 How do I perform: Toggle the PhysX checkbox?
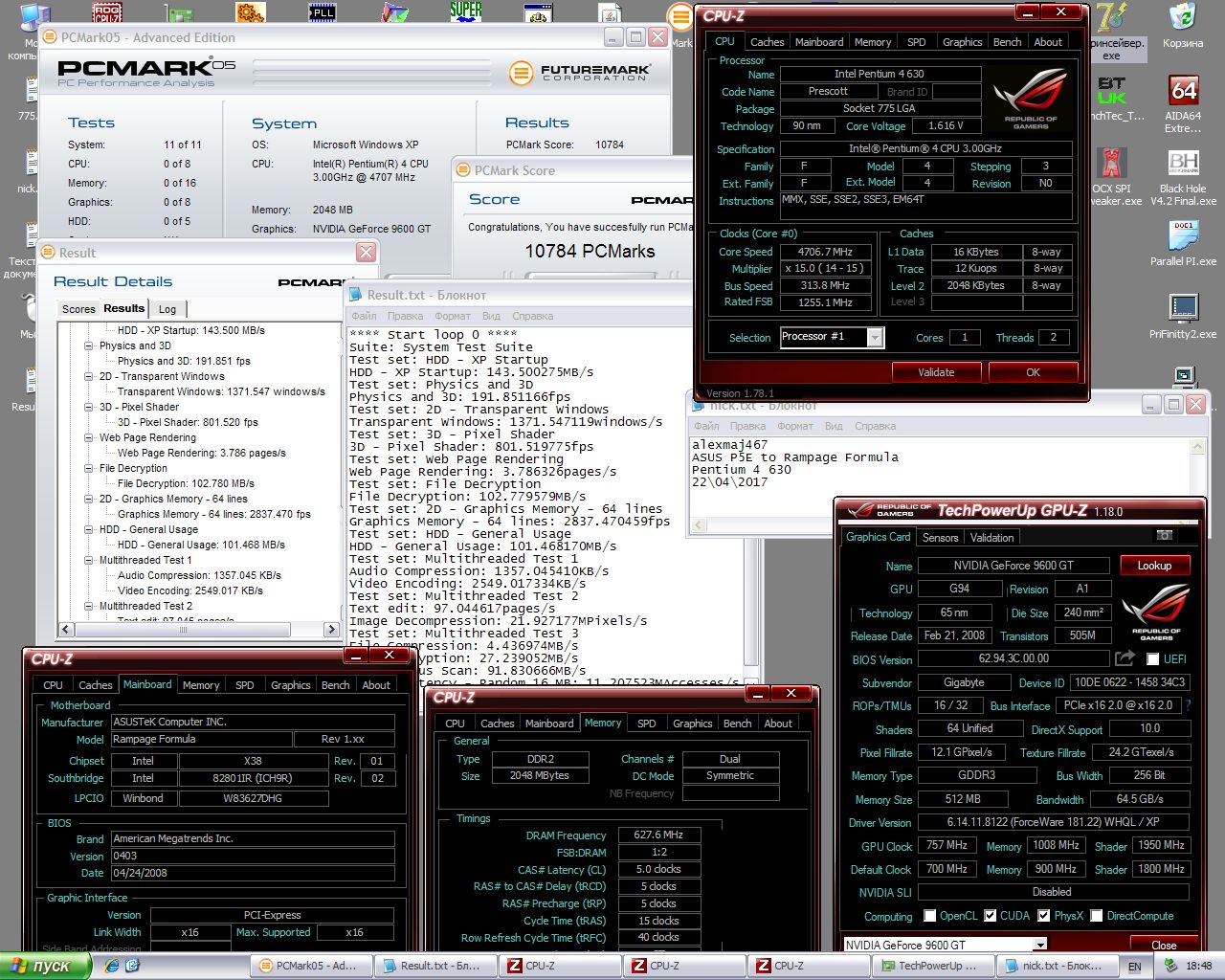(x=1044, y=916)
